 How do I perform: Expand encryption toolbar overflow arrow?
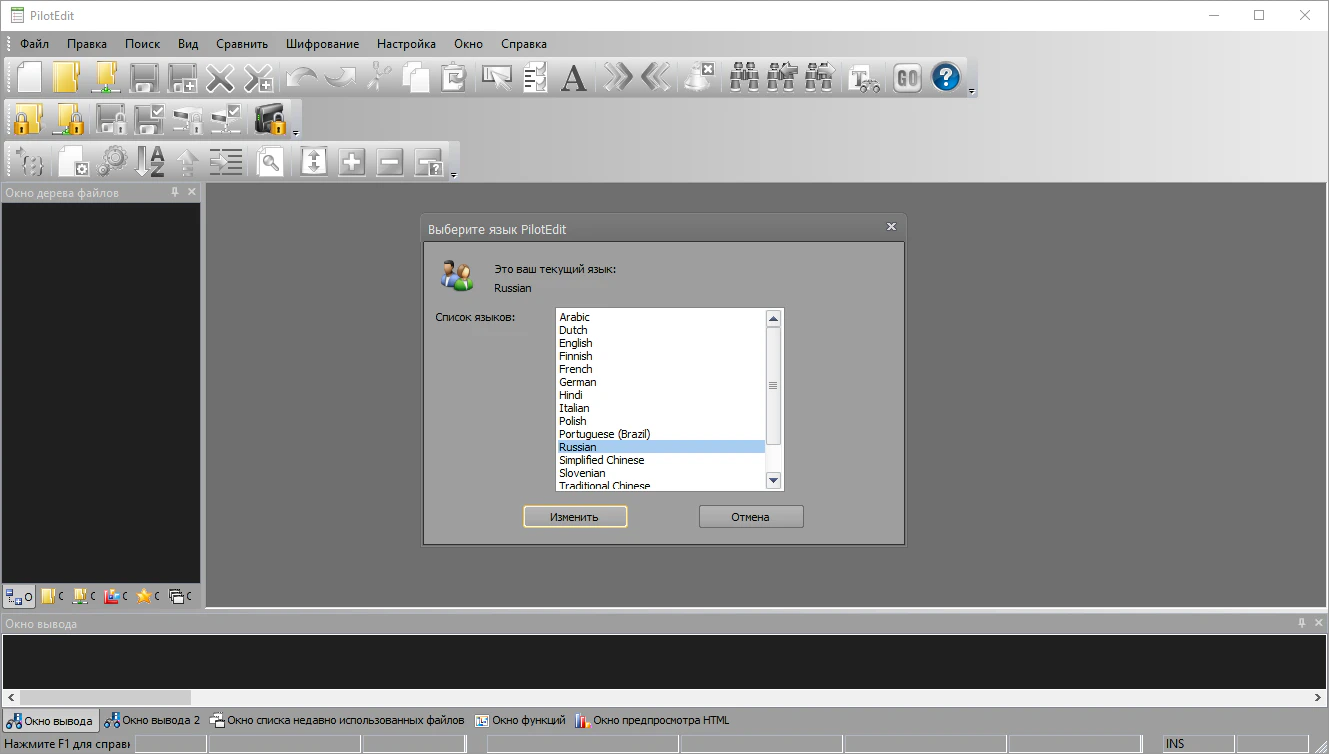click(296, 132)
